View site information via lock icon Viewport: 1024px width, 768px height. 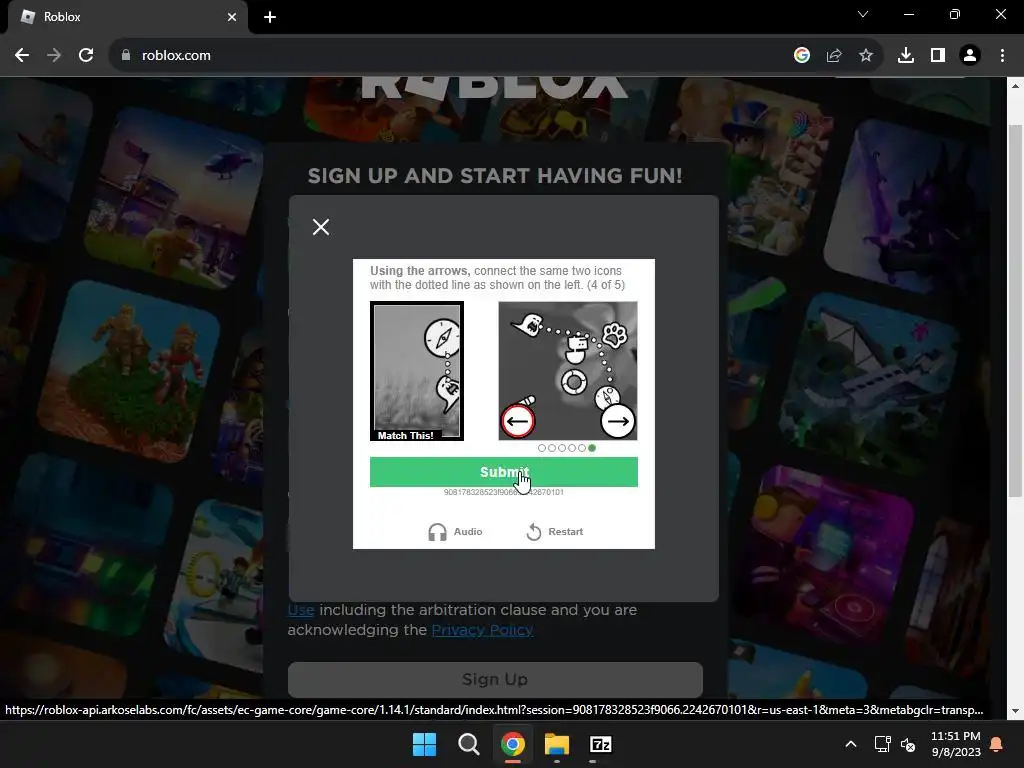coord(125,56)
